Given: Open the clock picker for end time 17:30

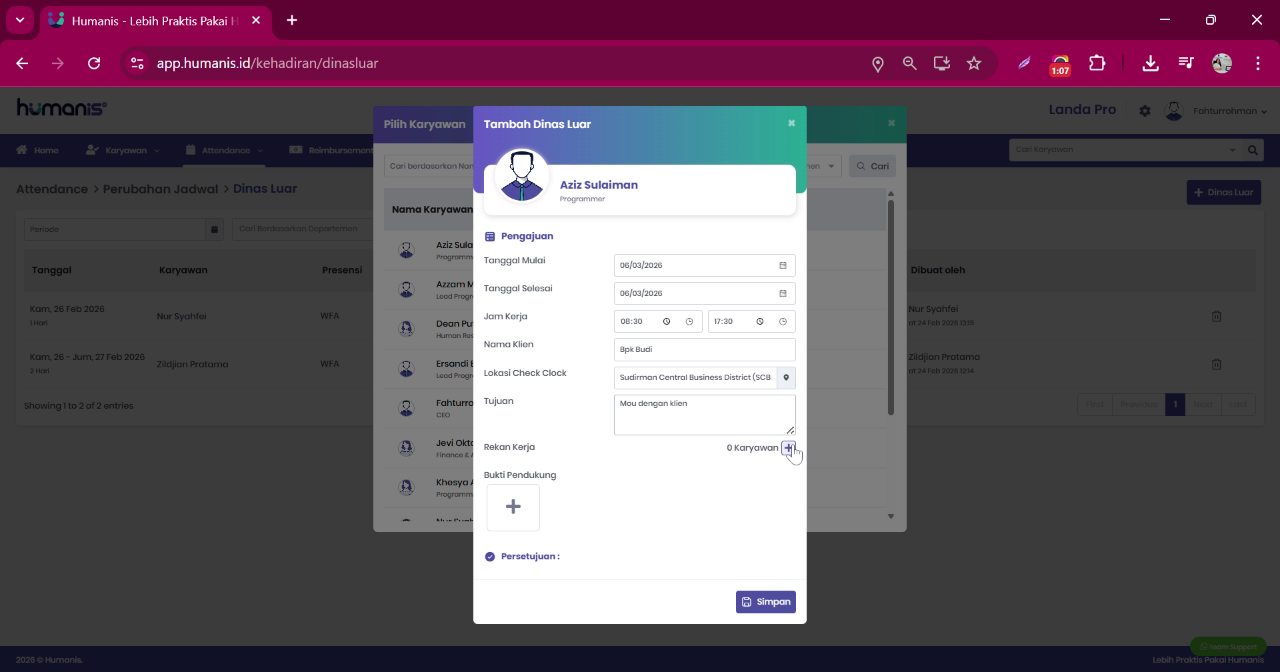Looking at the screenshot, I should (x=783, y=322).
